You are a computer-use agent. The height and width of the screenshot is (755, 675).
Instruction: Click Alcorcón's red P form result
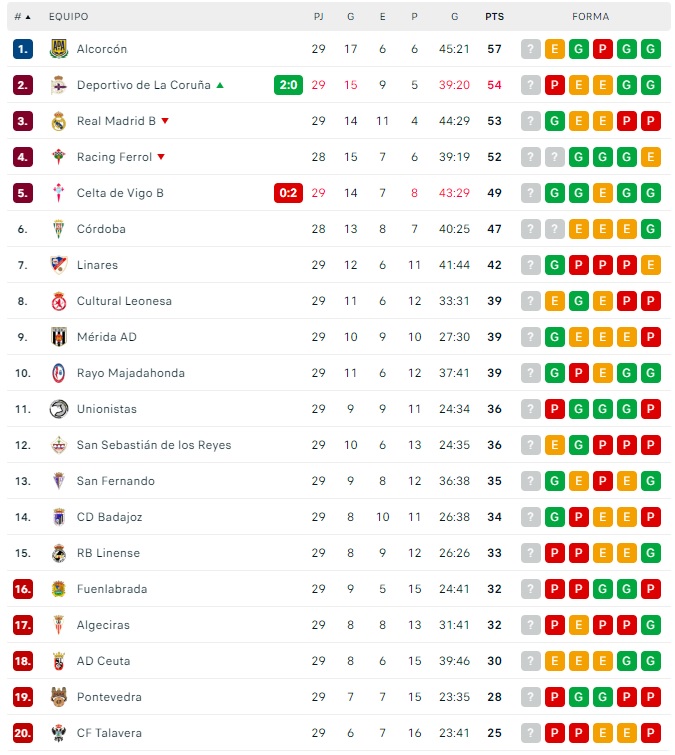click(x=602, y=49)
